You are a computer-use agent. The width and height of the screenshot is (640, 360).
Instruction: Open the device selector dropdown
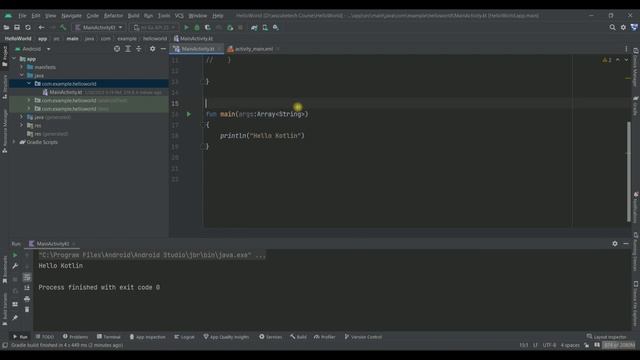coord(154,27)
